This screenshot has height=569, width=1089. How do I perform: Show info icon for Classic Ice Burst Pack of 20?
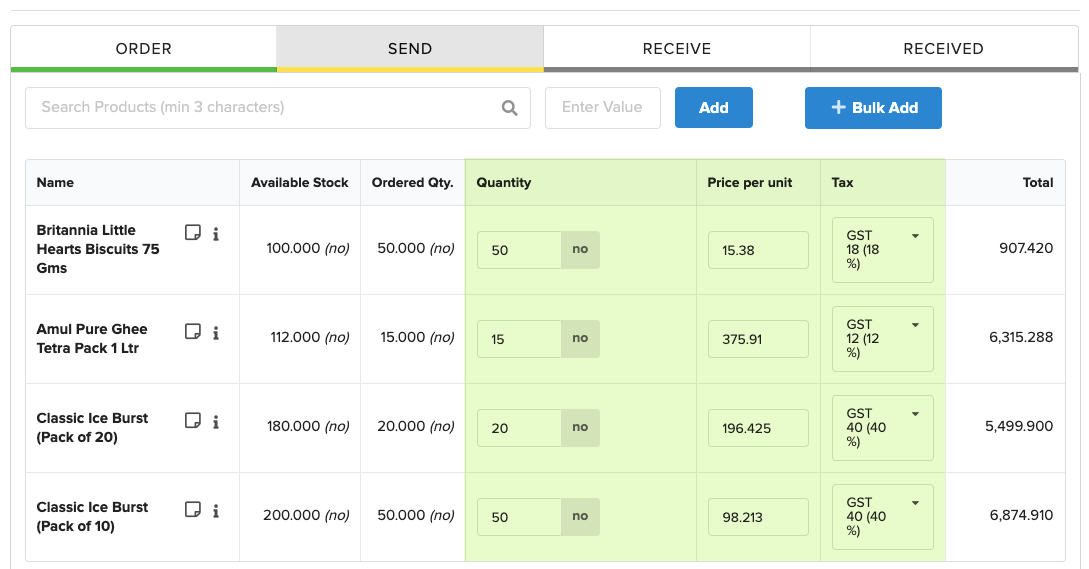[216, 422]
